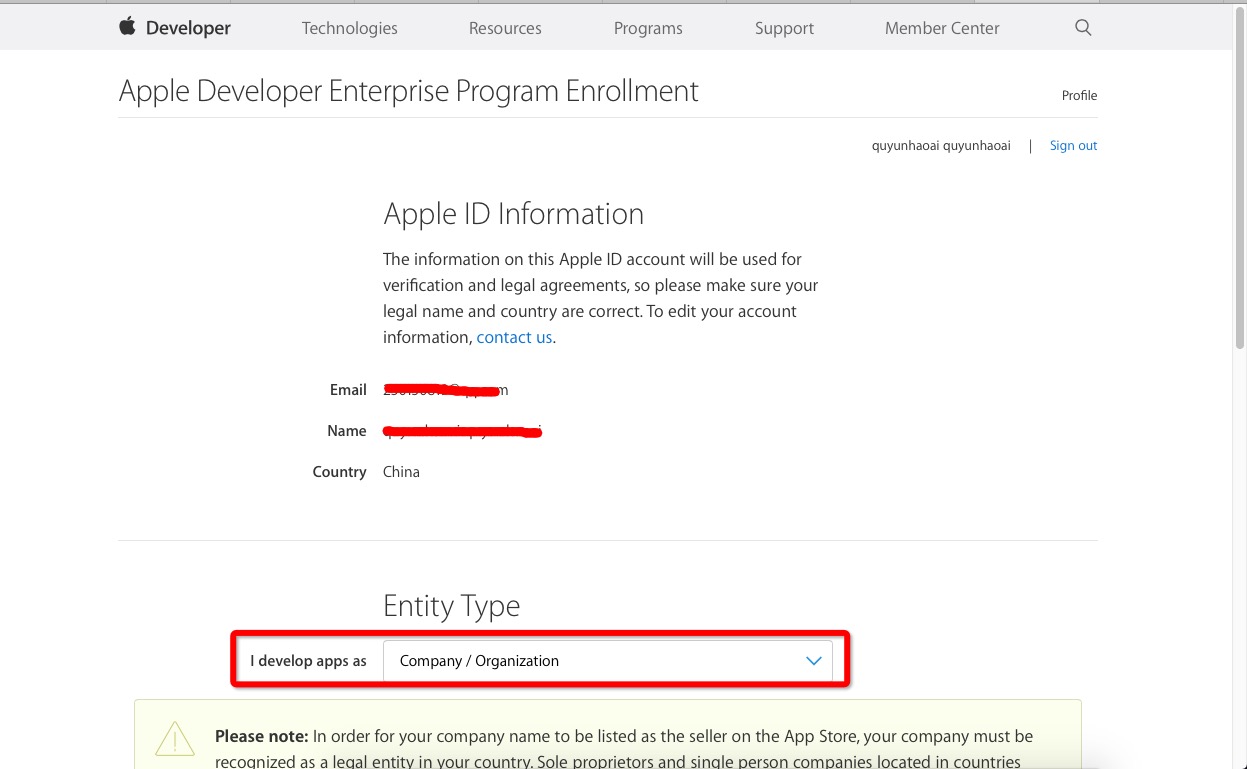Click the Entity Type heading
Image resolution: width=1247 pixels, height=769 pixels.
pyautogui.click(x=451, y=606)
